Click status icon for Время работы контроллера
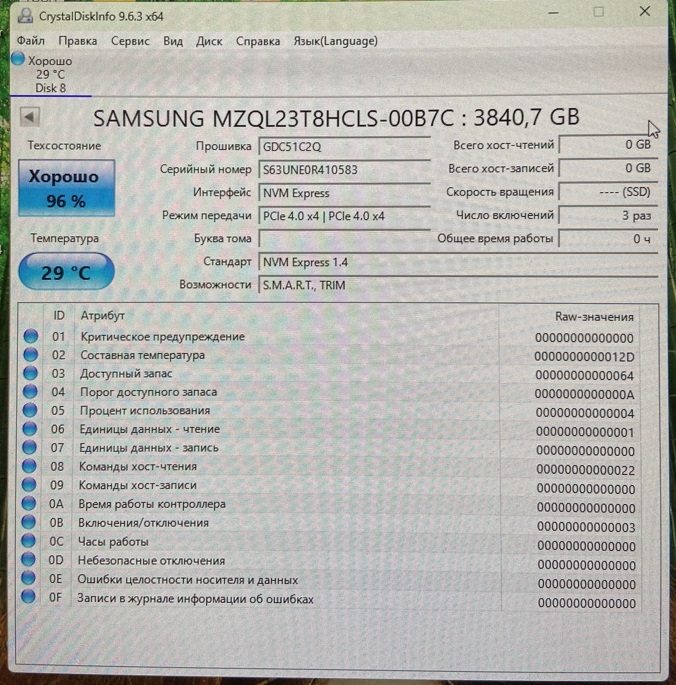Screen dimensions: 676x685 coord(29,503)
